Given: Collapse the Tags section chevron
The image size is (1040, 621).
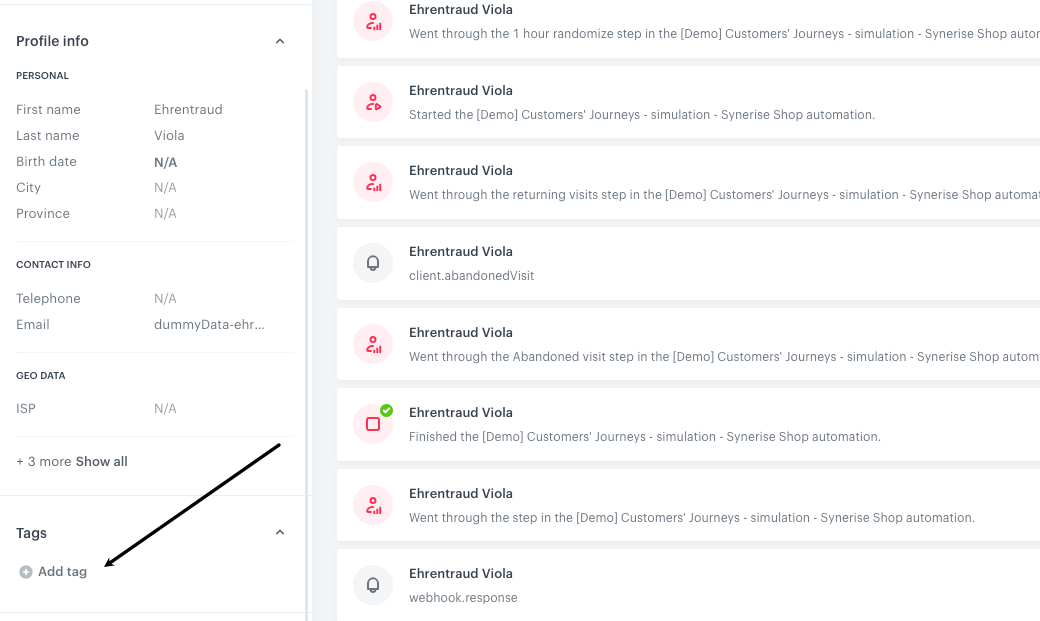Looking at the screenshot, I should [x=280, y=533].
